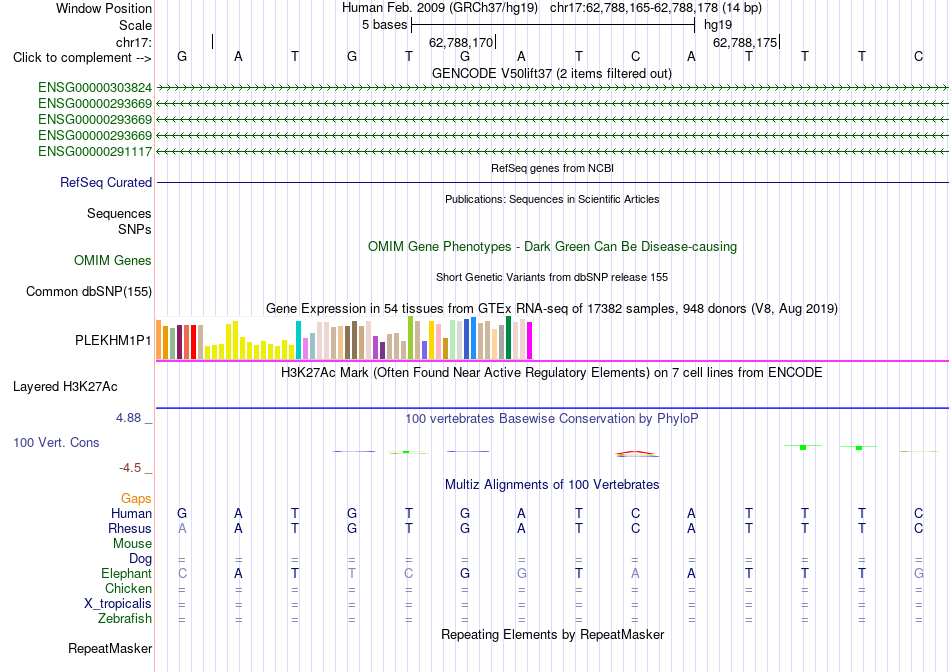950x672 pixels.
Task: Click the Zebrafish species row label
Action: tap(125, 619)
